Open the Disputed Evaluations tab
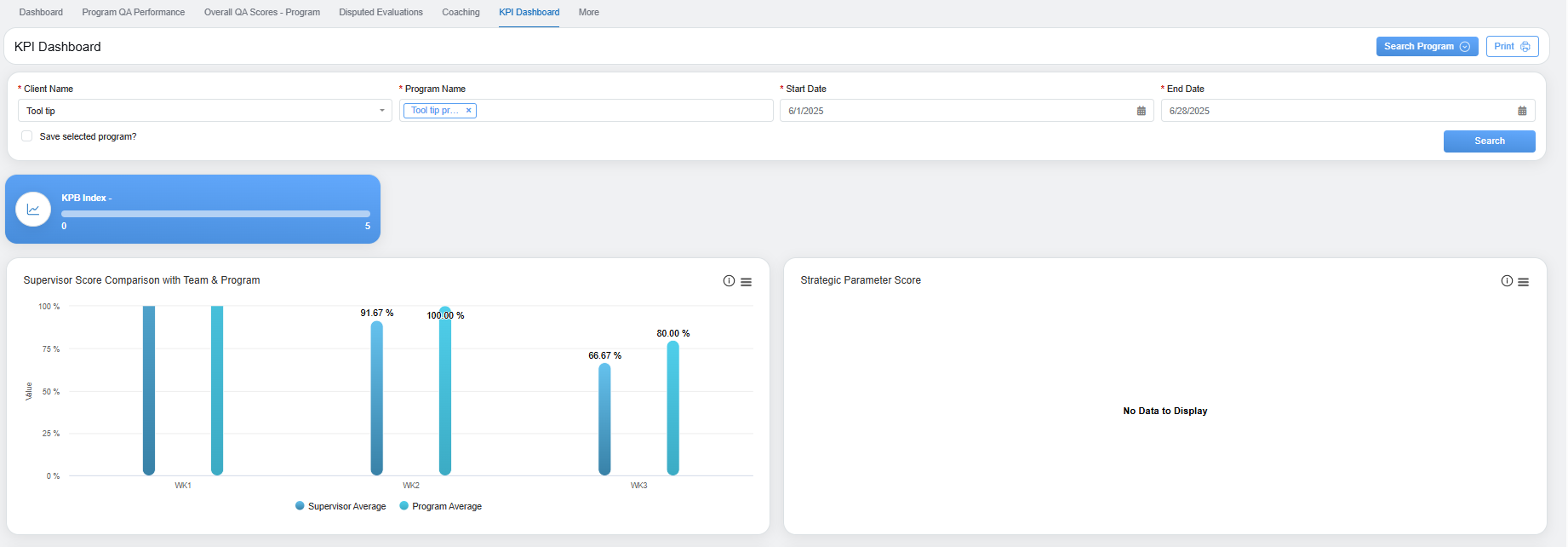The height and width of the screenshot is (547, 1568). pyautogui.click(x=381, y=12)
